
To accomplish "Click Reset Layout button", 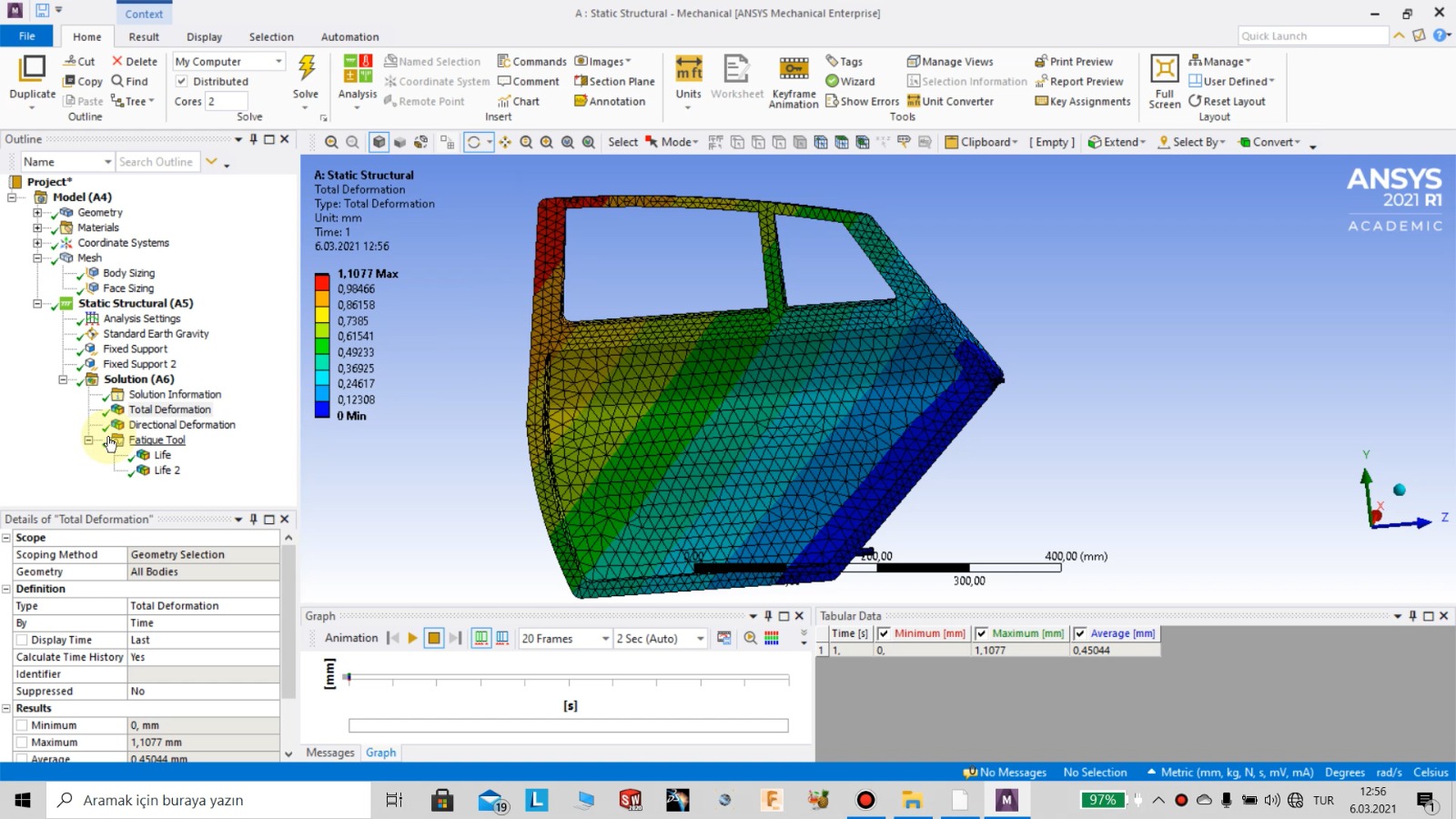I will pos(1227,101).
